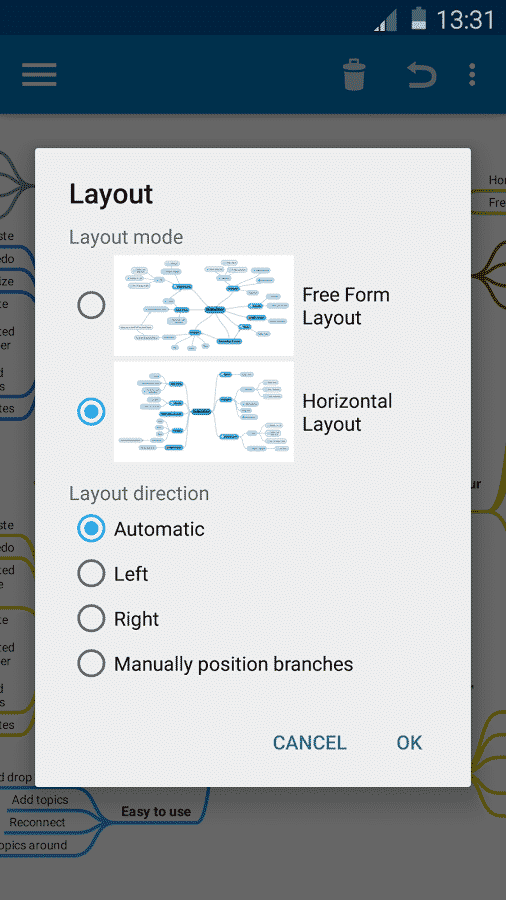Tap the Free Form Layout text label
Image resolution: width=506 pixels, height=900 pixels.
pos(346,306)
